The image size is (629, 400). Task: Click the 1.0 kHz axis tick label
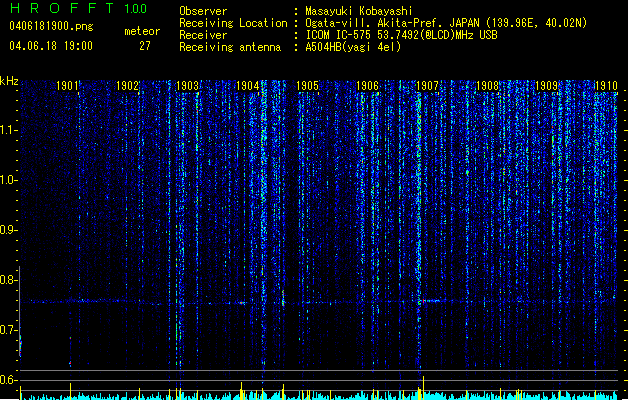pos(8,180)
